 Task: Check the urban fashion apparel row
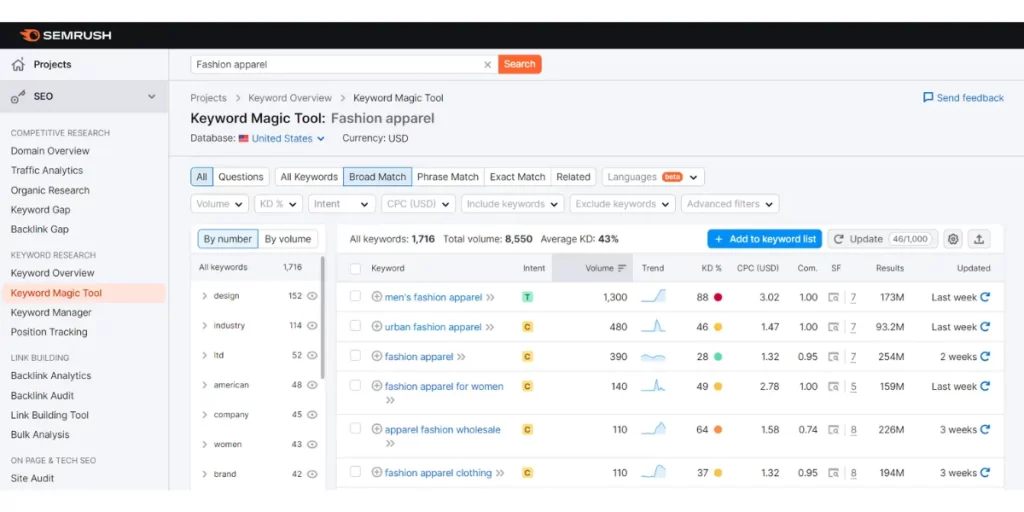(355, 326)
